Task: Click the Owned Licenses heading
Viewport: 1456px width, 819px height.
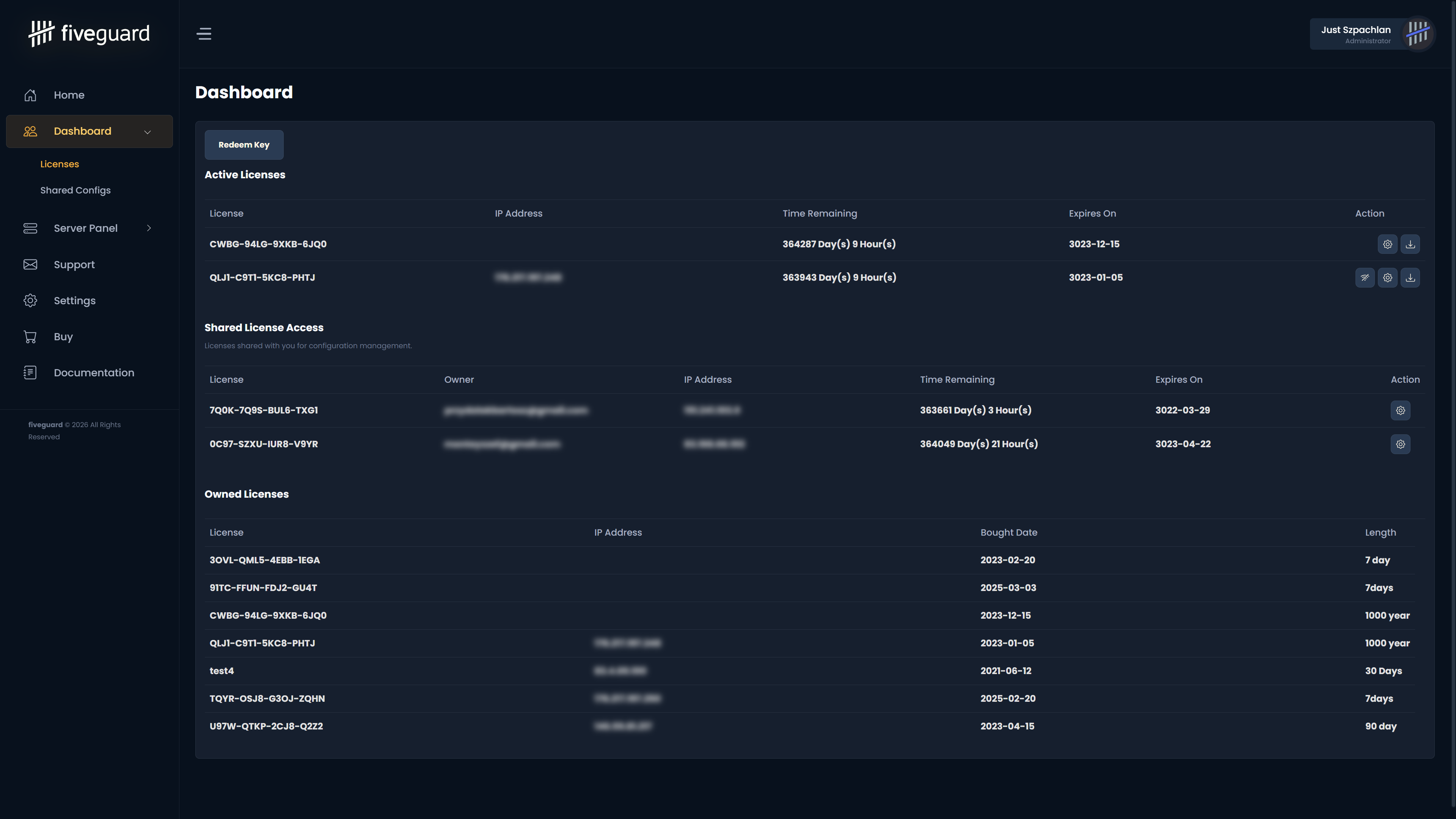Action: 247,494
